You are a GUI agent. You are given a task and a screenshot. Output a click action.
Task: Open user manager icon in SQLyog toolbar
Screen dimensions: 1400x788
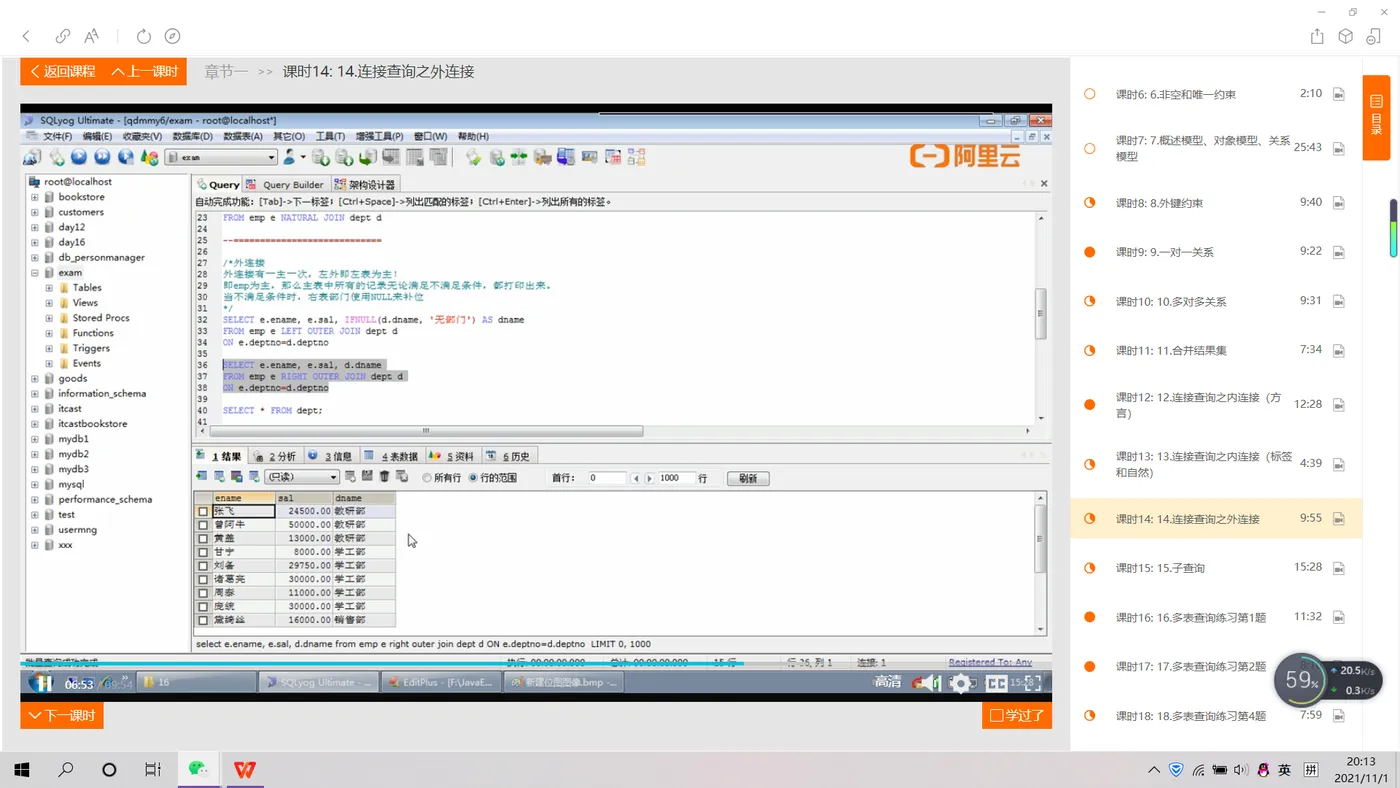pos(292,157)
